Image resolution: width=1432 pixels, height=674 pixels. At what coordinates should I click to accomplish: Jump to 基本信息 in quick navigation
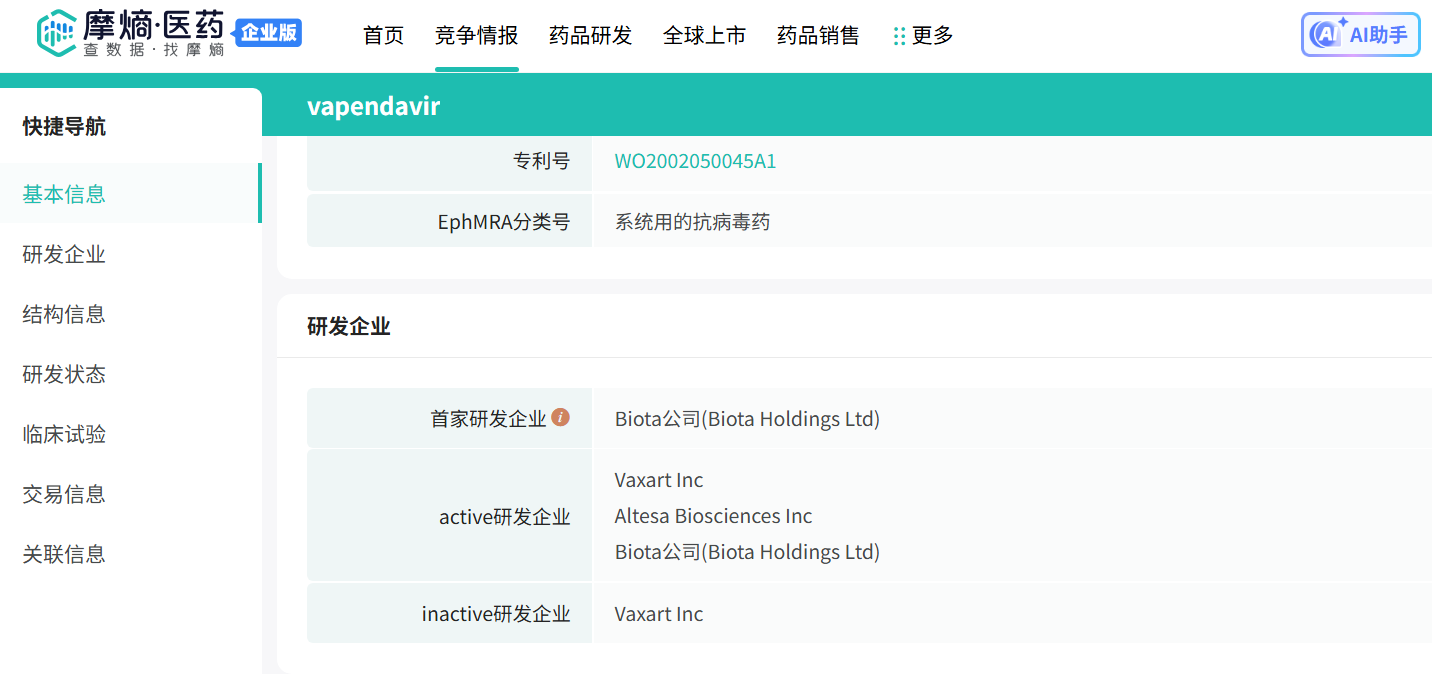coord(64,194)
